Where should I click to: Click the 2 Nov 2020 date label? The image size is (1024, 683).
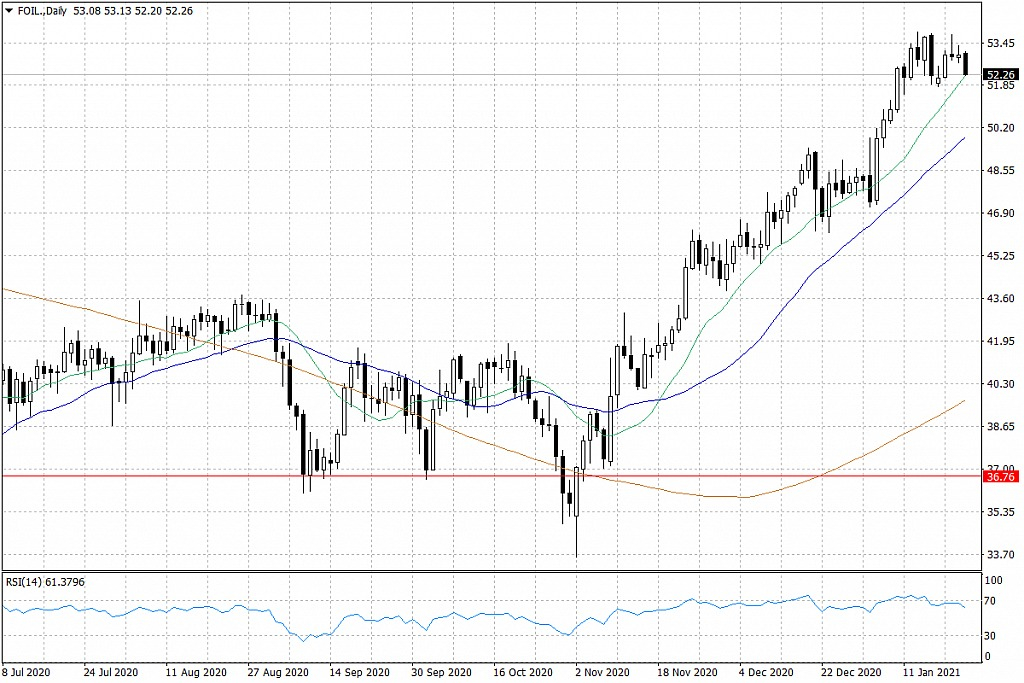click(602, 672)
